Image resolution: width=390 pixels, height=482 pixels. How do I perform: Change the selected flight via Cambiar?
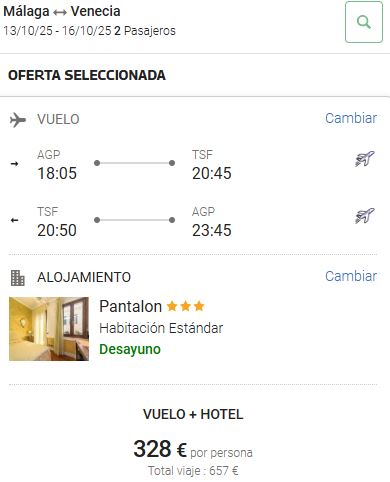point(351,118)
